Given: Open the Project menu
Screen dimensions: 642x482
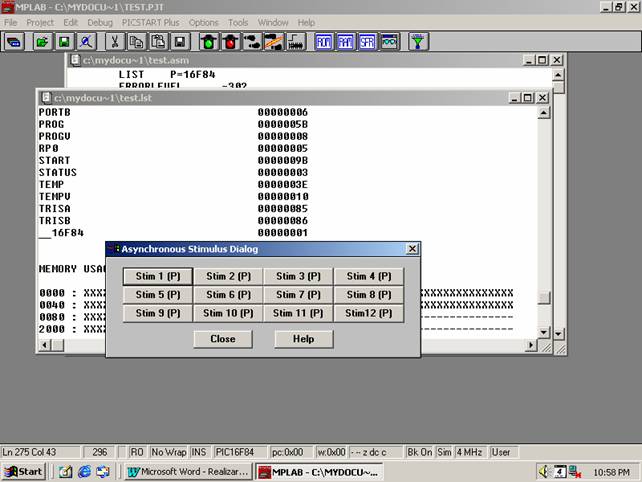Looking at the screenshot, I should [x=40, y=23].
